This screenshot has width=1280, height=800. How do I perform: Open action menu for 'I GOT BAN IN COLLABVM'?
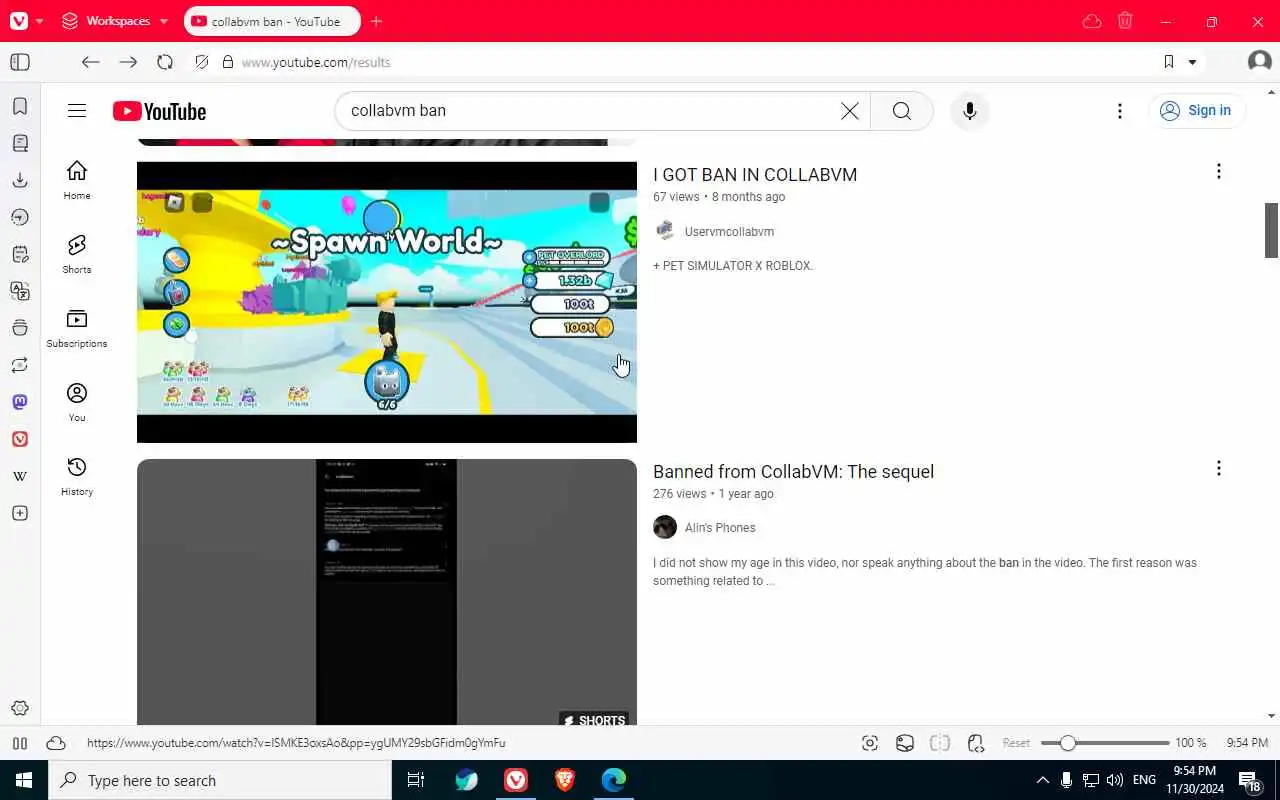(x=1218, y=172)
